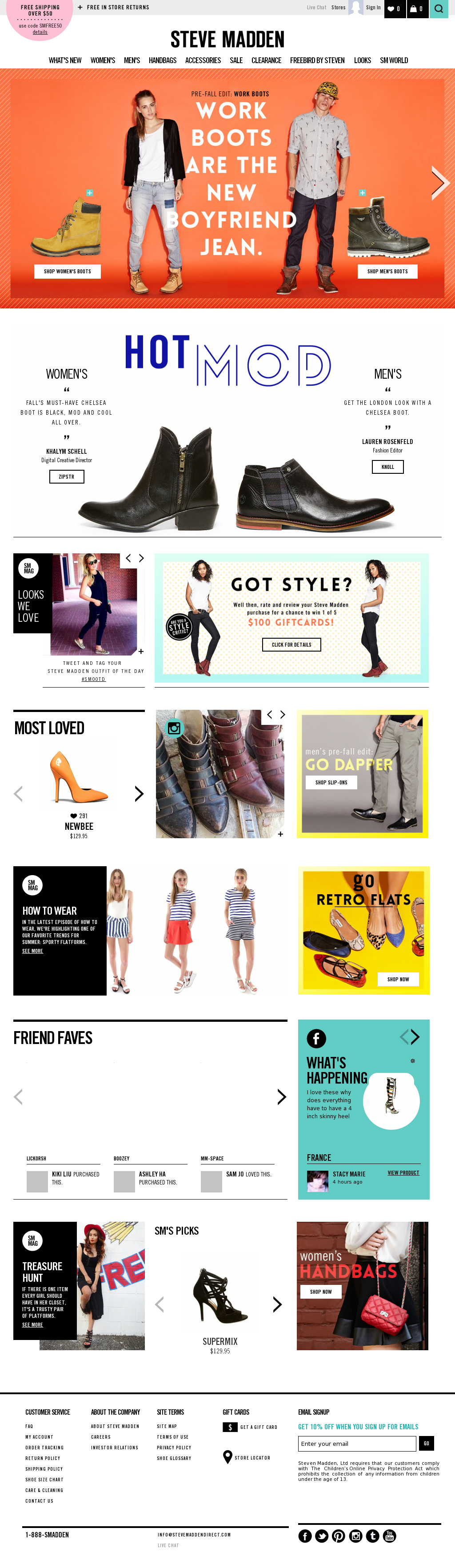Click the YouTube icon in footer

389,1536
